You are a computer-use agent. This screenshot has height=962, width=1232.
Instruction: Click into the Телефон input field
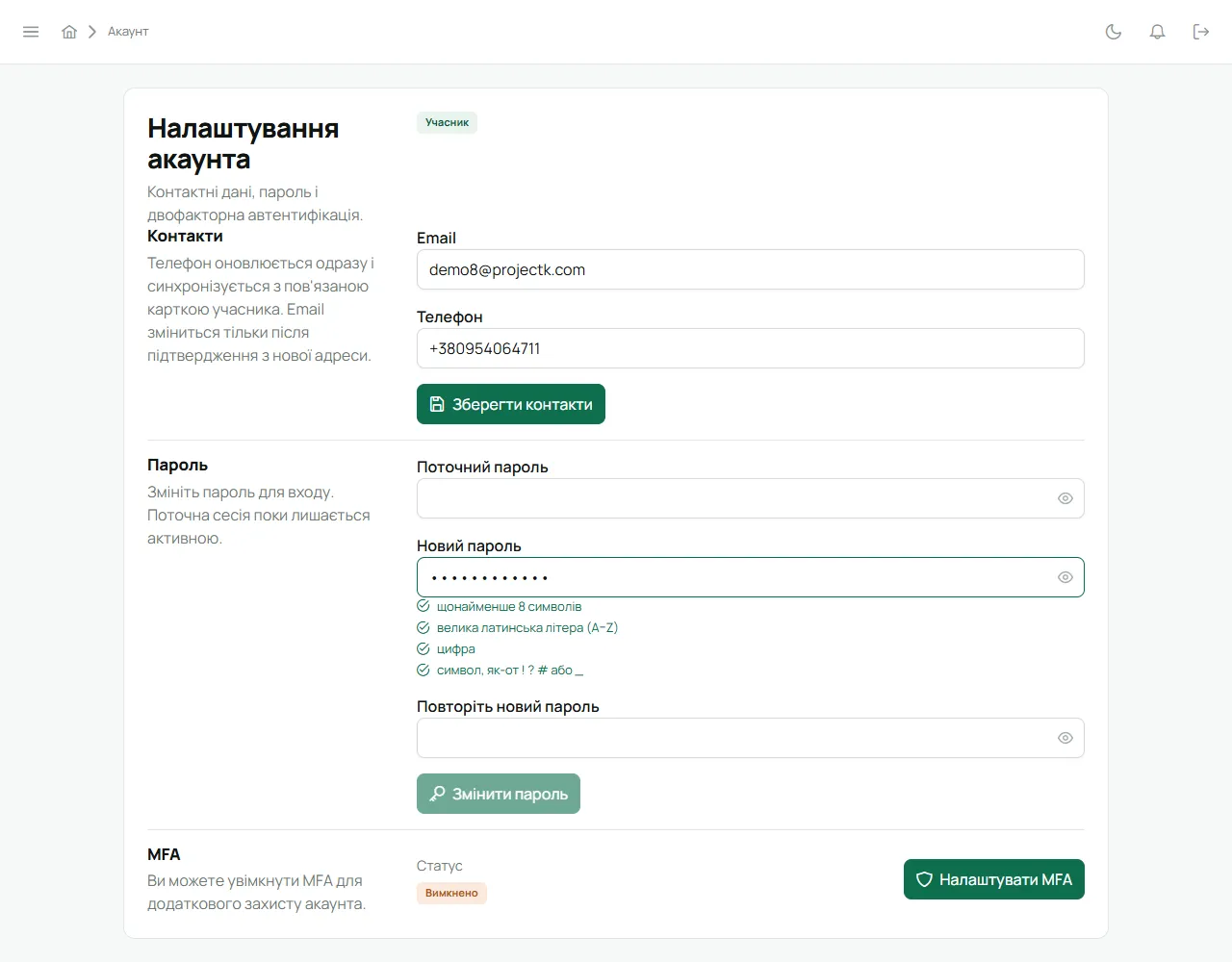751,348
